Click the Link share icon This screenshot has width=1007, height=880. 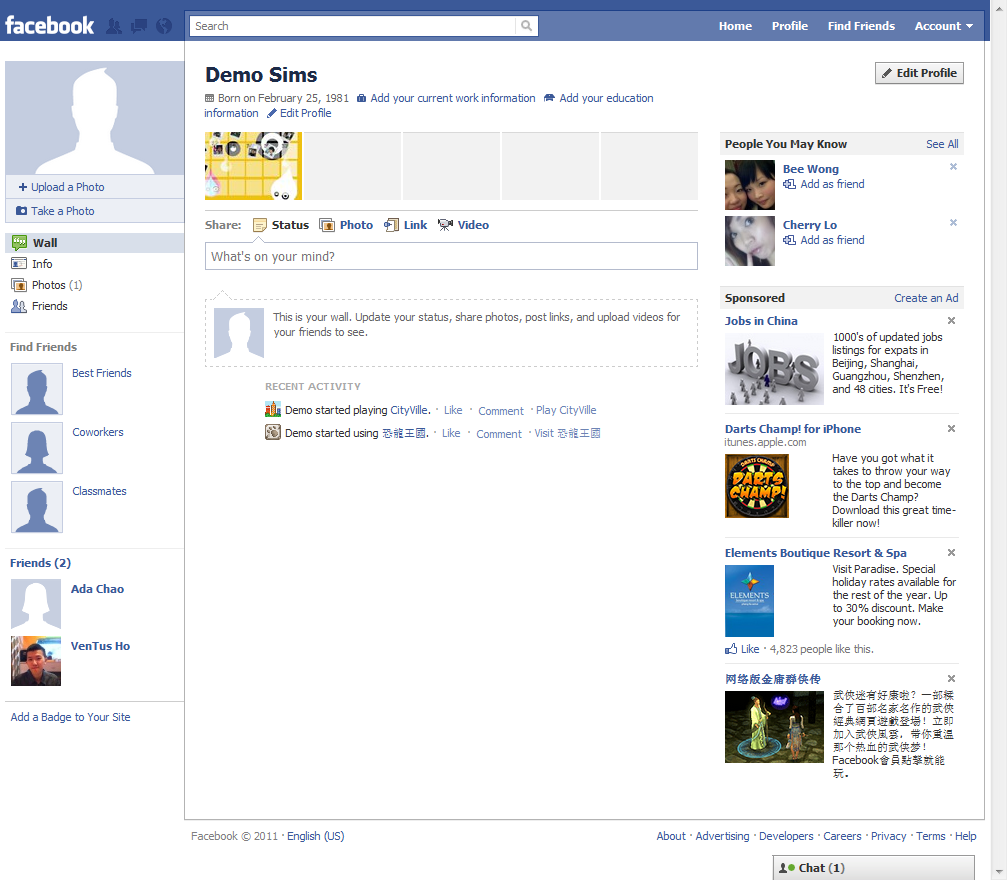click(x=391, y=225)
